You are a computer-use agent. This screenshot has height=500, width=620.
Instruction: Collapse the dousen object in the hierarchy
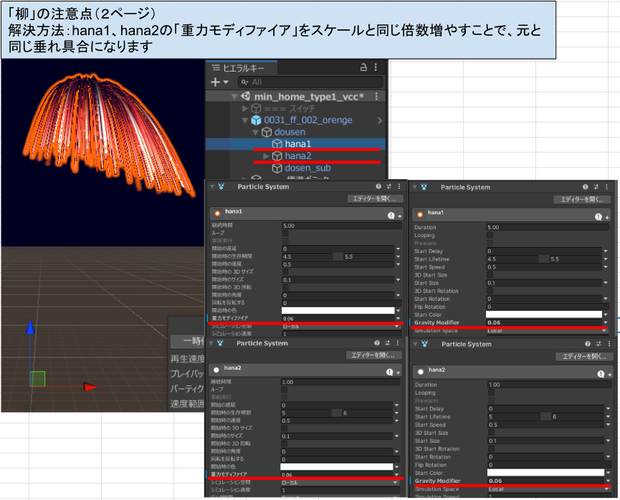pyautogui.click(x=255, y=132)
